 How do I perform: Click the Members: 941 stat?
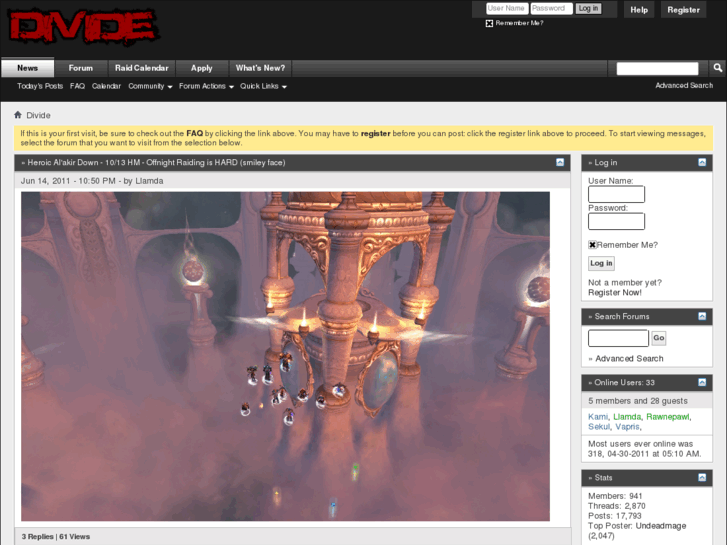[615, 496]
